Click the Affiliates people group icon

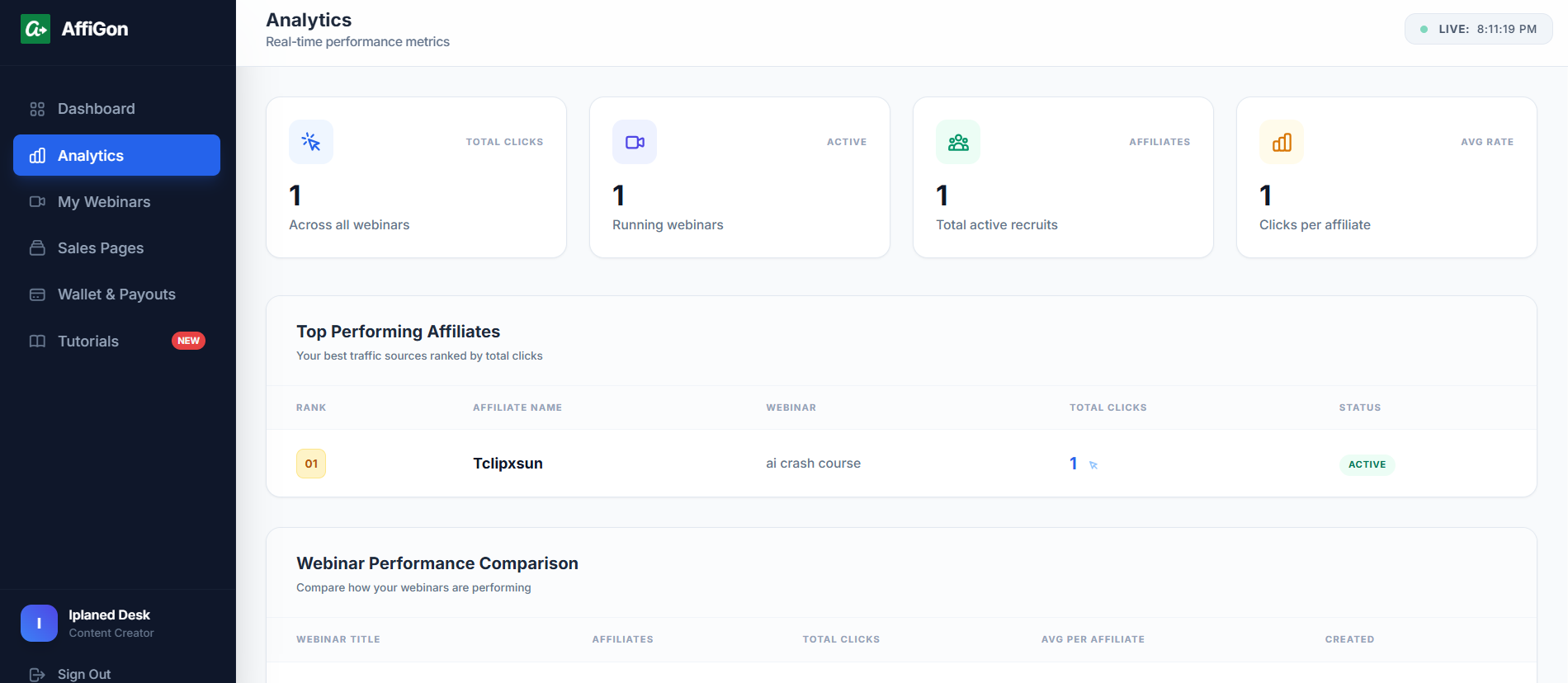pyautogui.click(x=958, y=142)
